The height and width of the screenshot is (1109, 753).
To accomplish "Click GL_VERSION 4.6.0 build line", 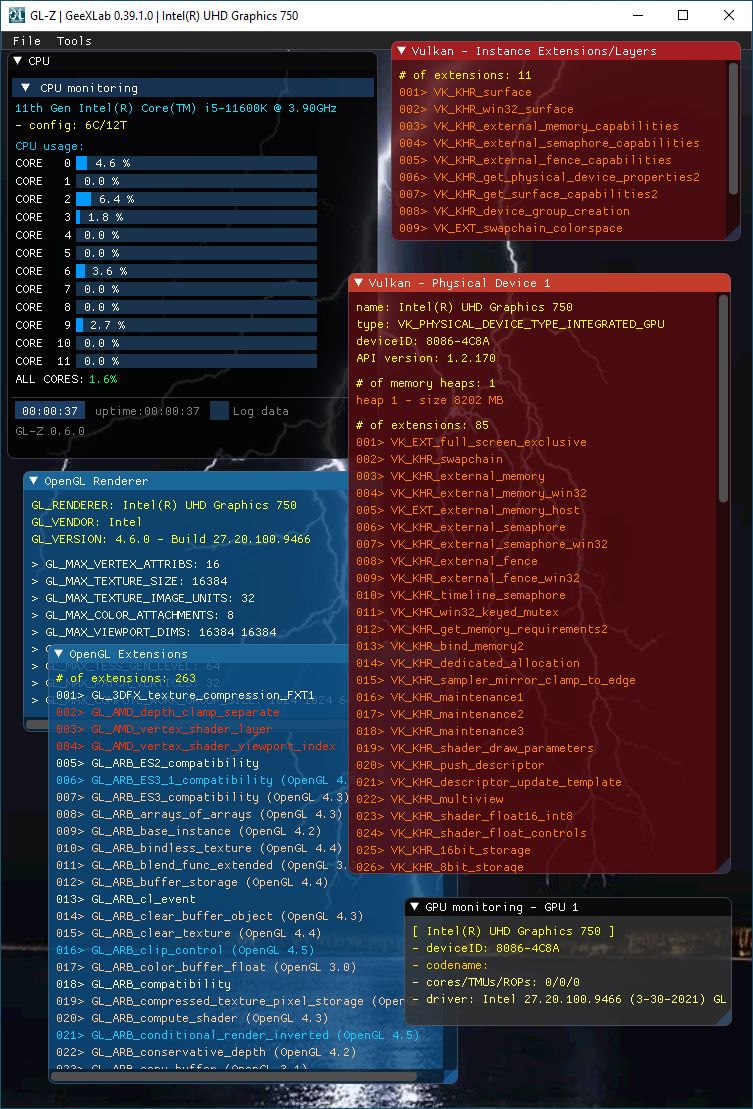I will click(x=170, y=539).
